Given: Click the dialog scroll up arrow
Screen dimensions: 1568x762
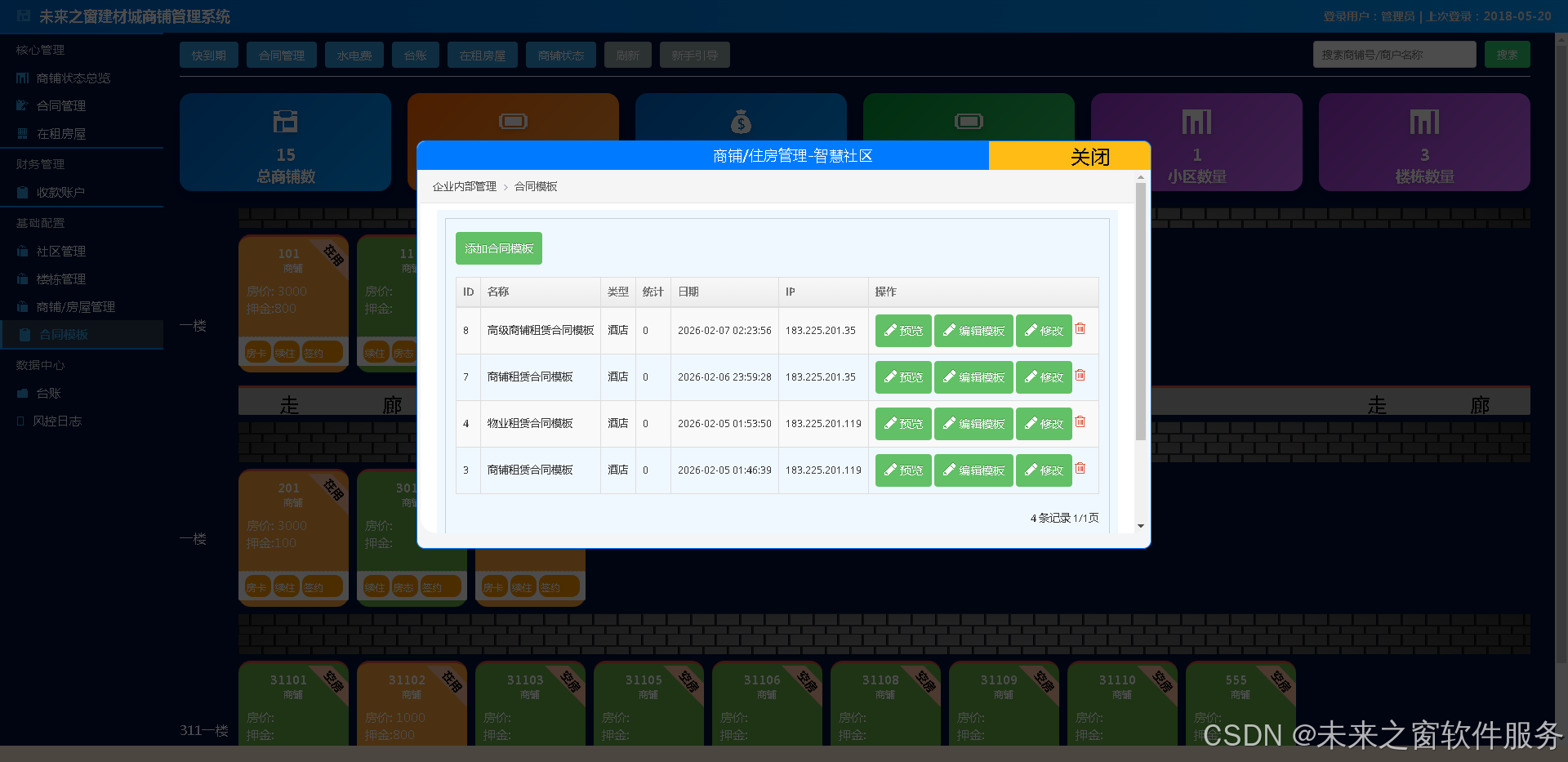Looking at the screenshot, I should point(1141,177).
